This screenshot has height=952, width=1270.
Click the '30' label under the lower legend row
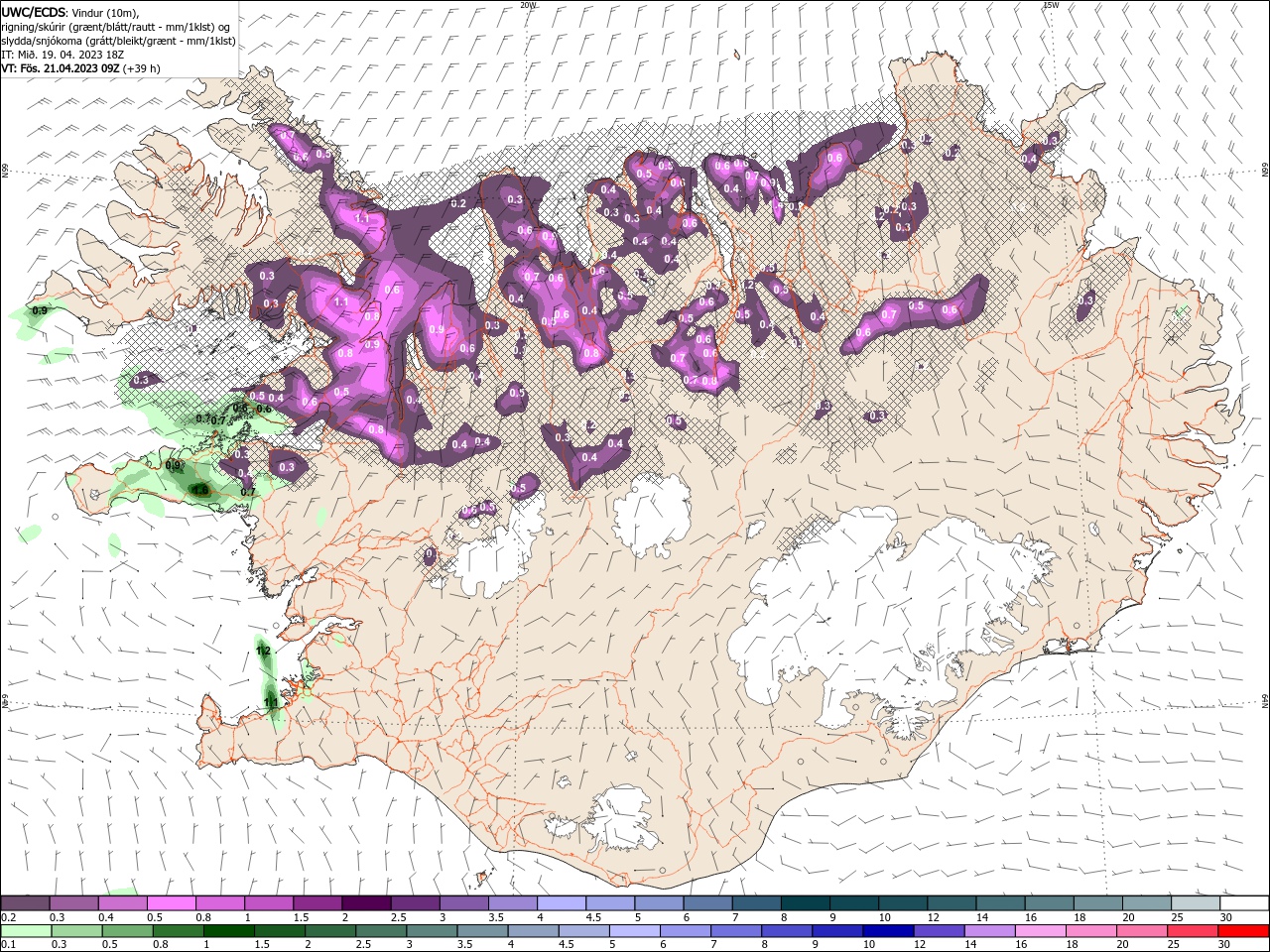click(1224, 945)
